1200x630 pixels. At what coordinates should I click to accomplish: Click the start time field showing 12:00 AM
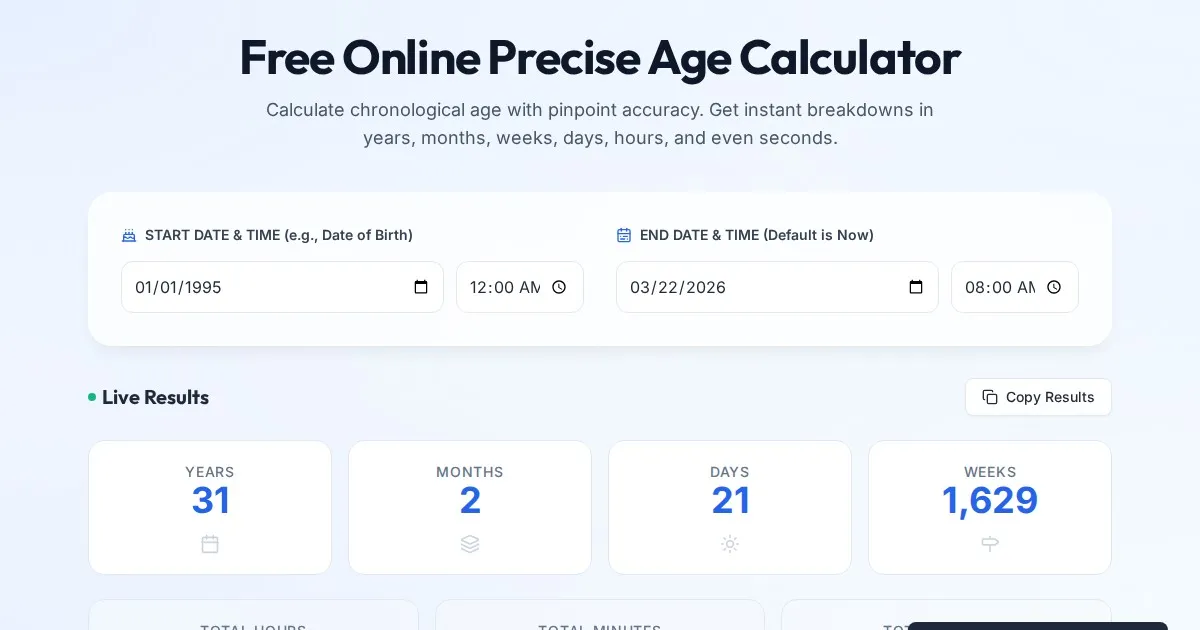(x=503, y=287)
